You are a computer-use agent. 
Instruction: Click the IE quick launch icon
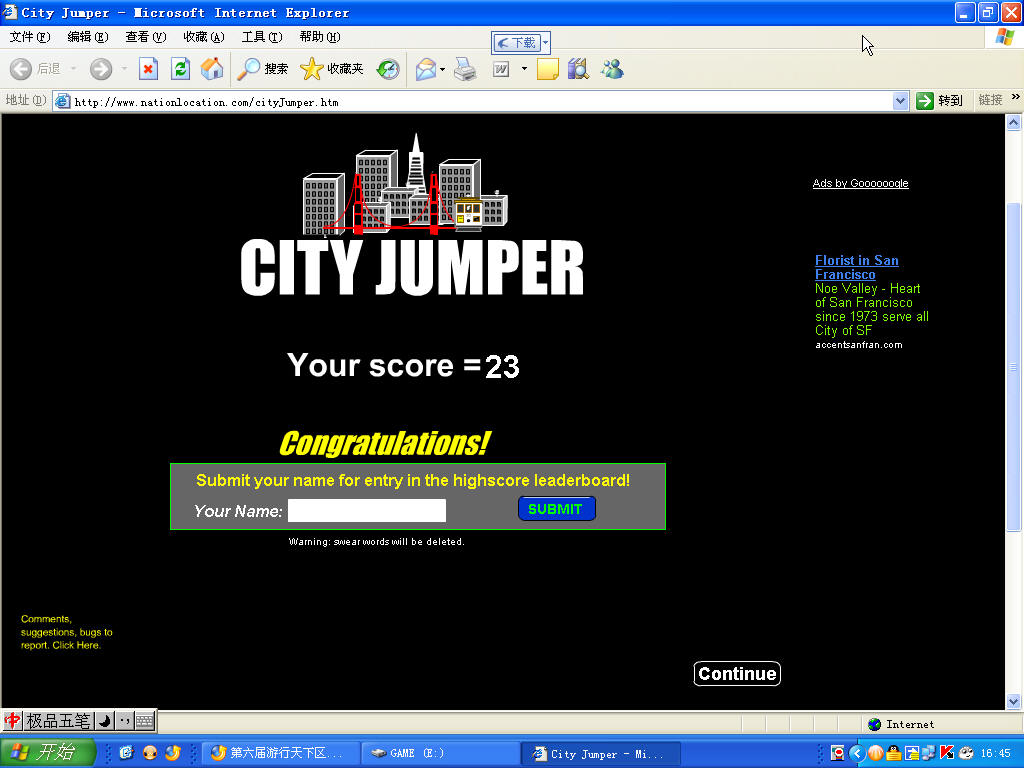tap(127, 753)
